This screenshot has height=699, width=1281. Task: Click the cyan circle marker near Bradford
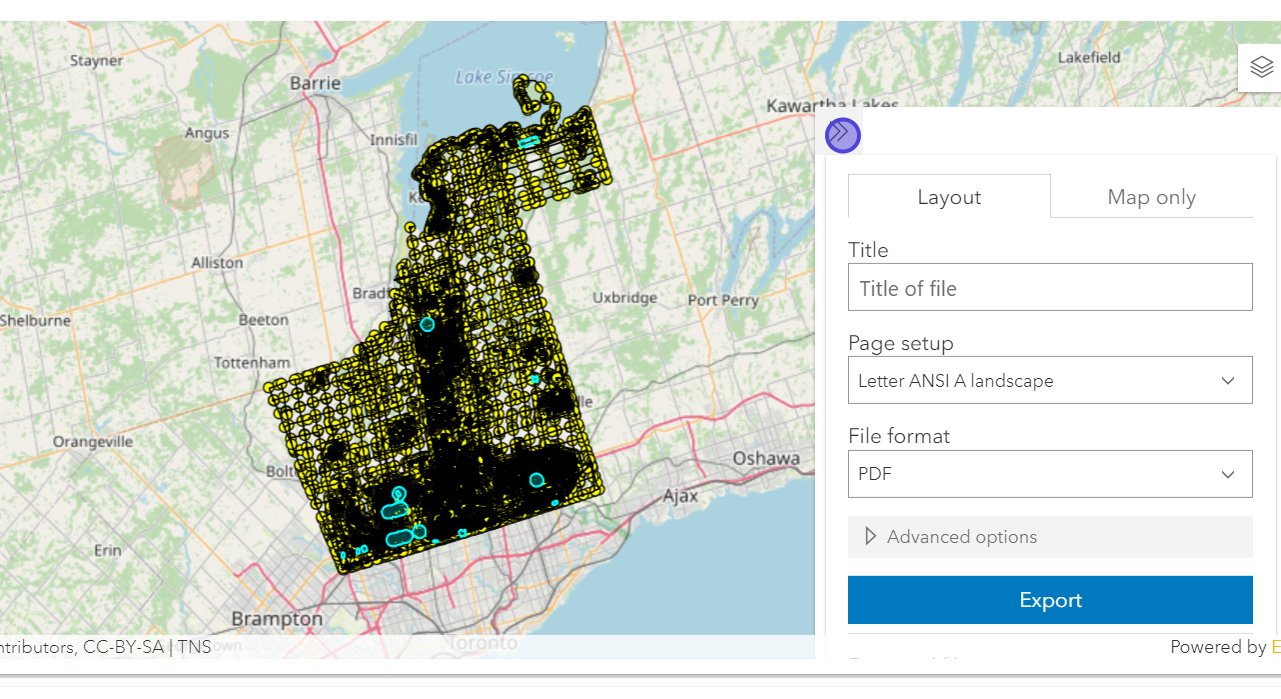click(427, 324)
